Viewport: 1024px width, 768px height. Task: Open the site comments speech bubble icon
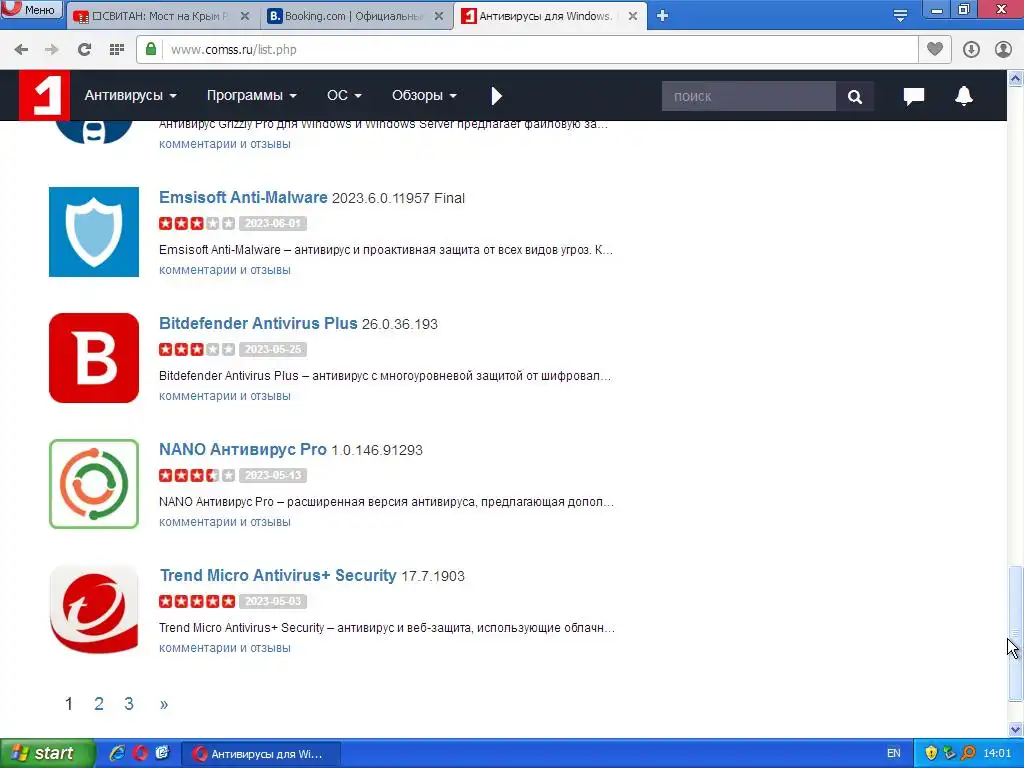point(914,96)
